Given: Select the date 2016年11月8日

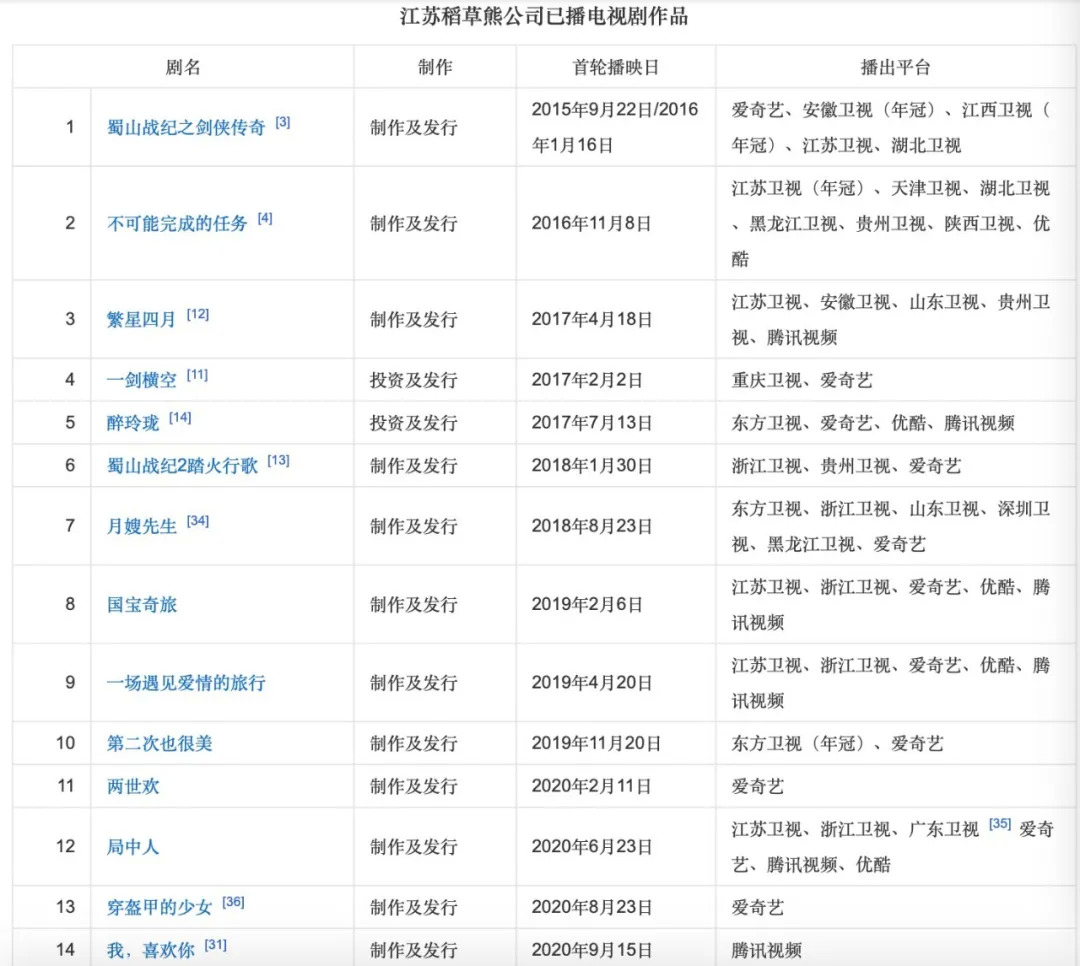Looking at the screenshot, I should (592, 224).
